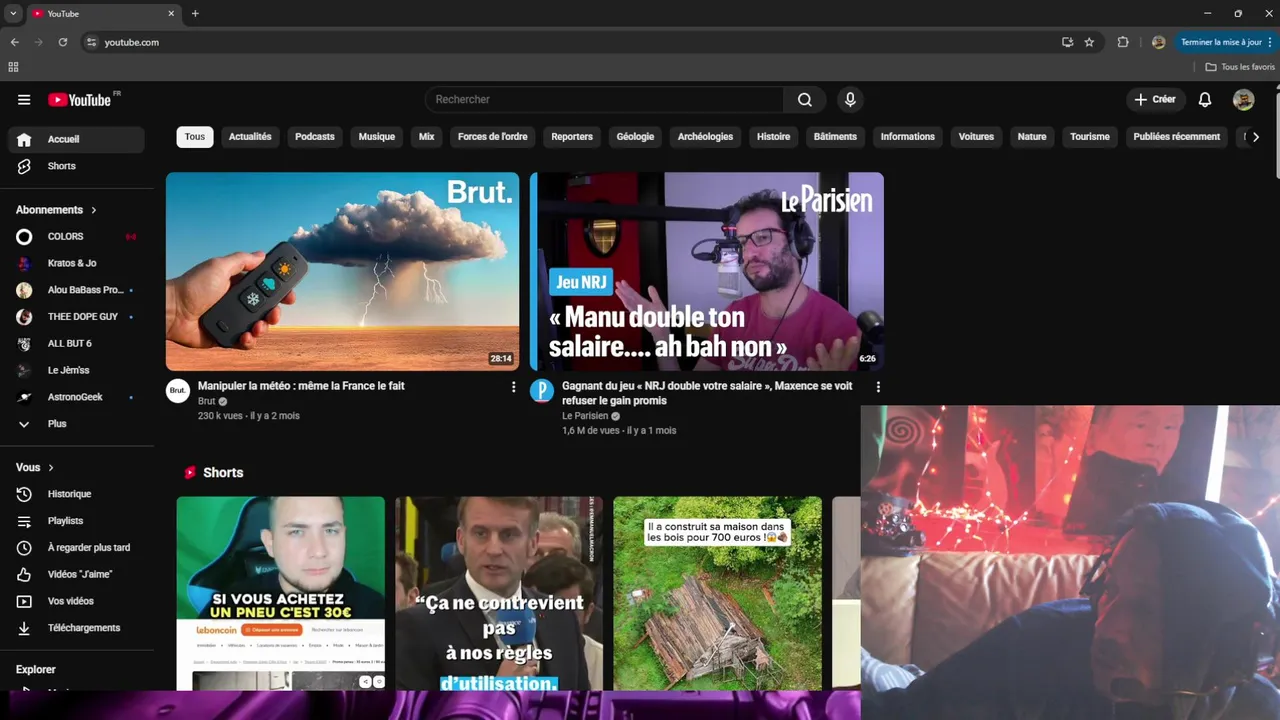Open the ALL BUT 6 channel
Screen dimensions: 1280x720
[76, 344]
